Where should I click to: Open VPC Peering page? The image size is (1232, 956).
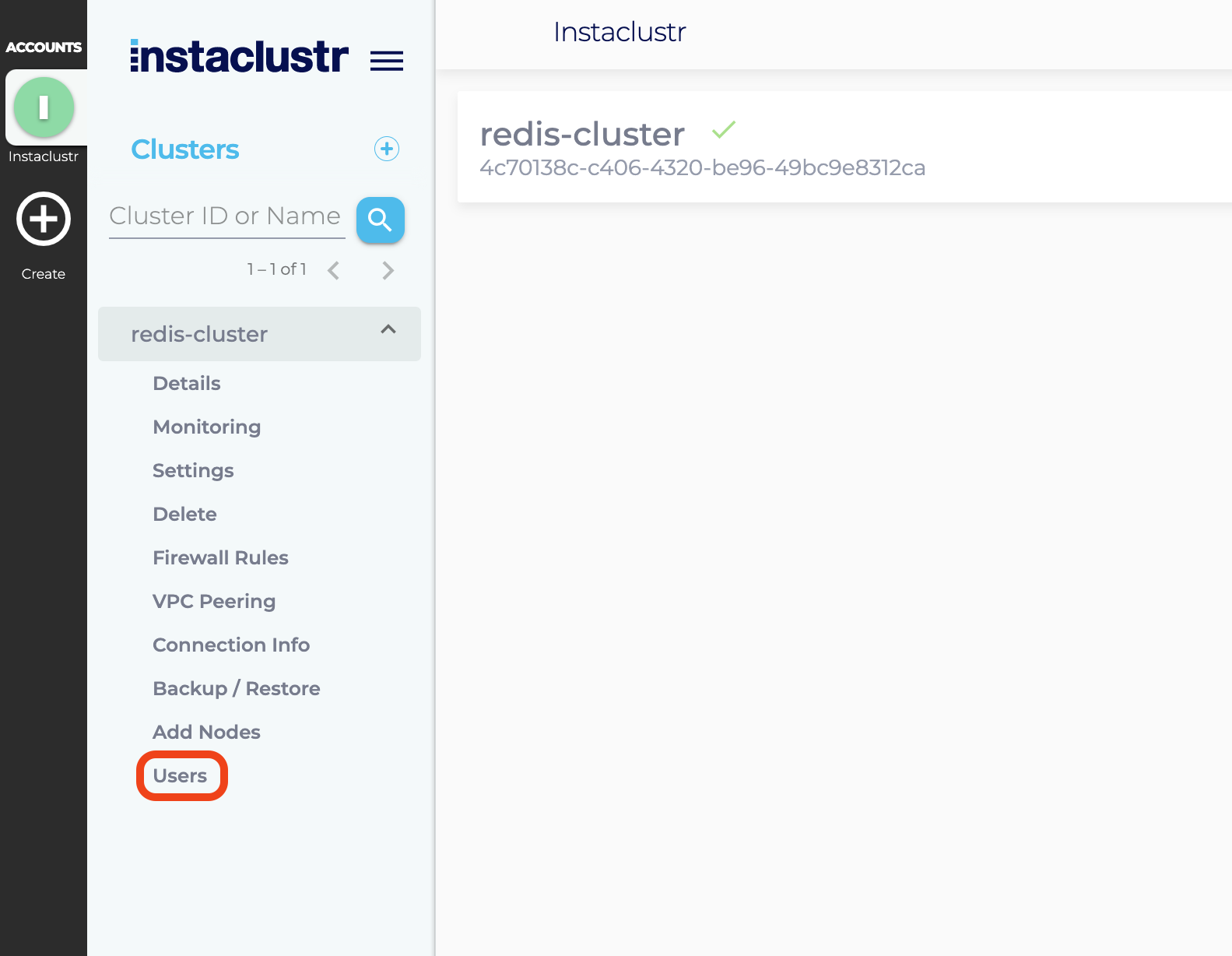tap(214, 601)
